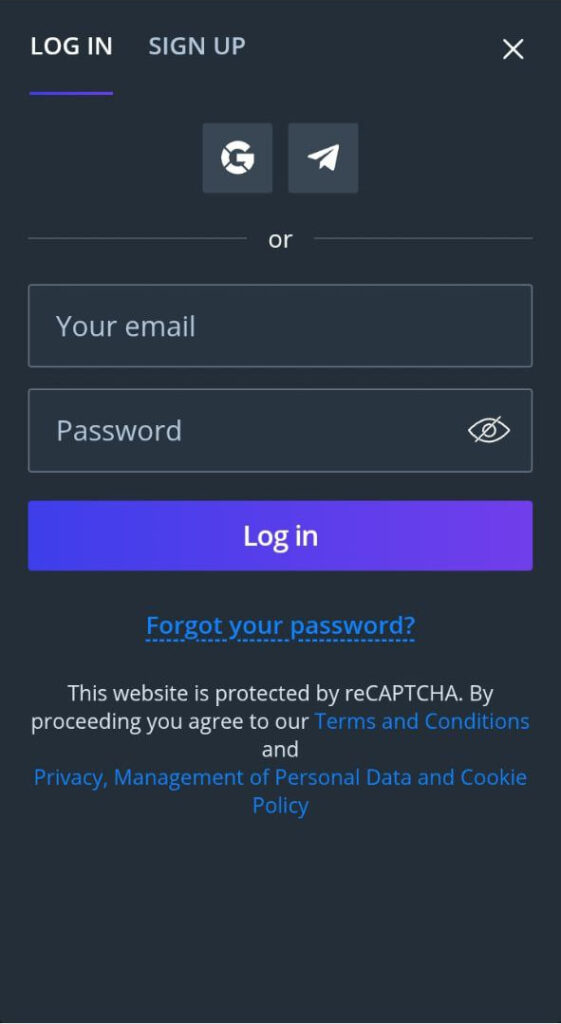Open the Forgot your password? link

280,626
